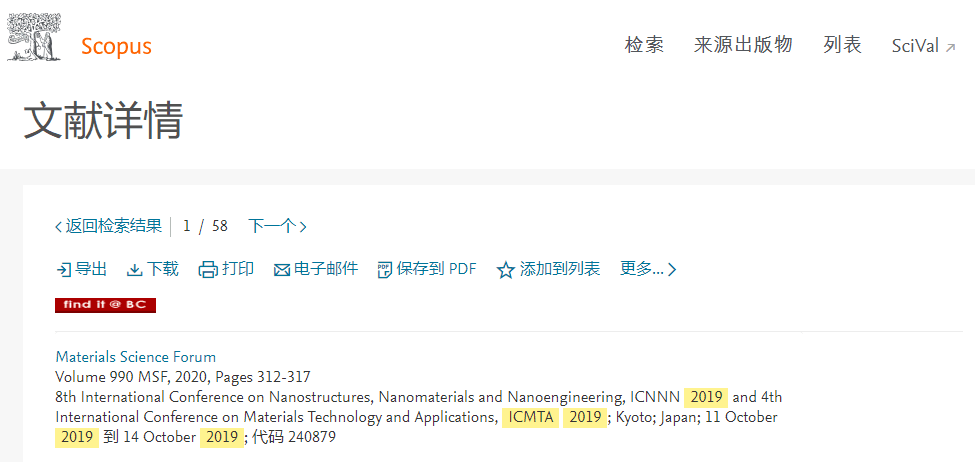Click the find it @ BC button
The width and height of the screenshot is (975, 462).
pos(105,305)
